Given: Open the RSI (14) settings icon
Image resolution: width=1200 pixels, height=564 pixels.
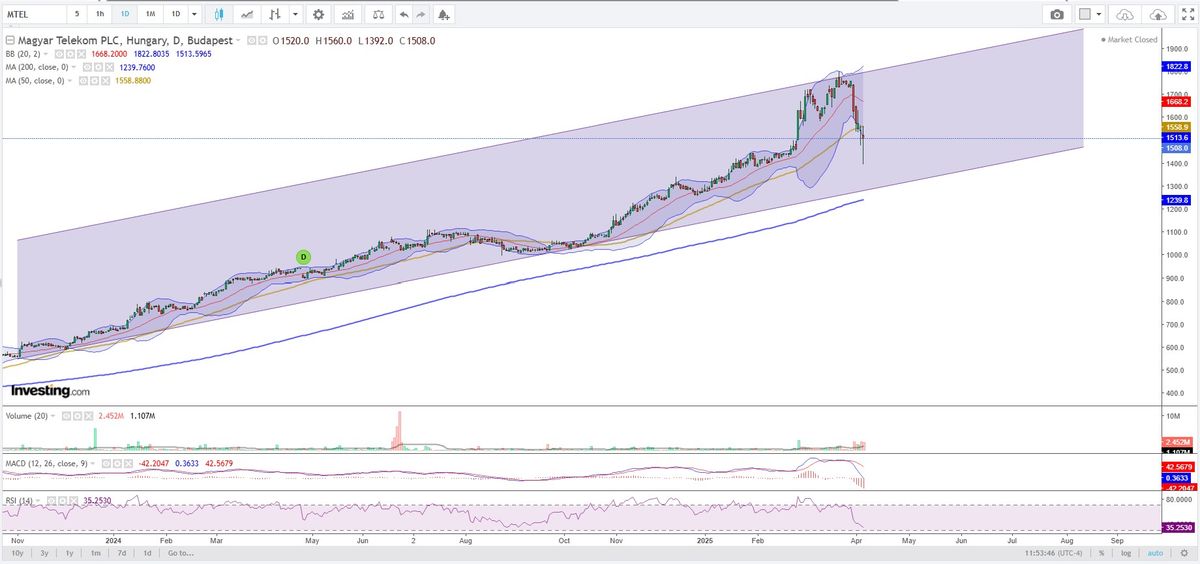Looking at the screenshot, I should coord(62,500).
